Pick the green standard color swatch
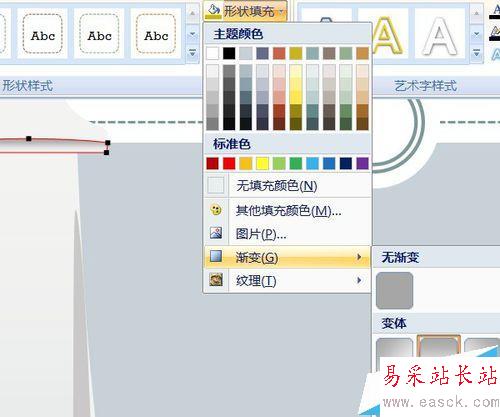 pyautogui.click(x=296, y=163)
